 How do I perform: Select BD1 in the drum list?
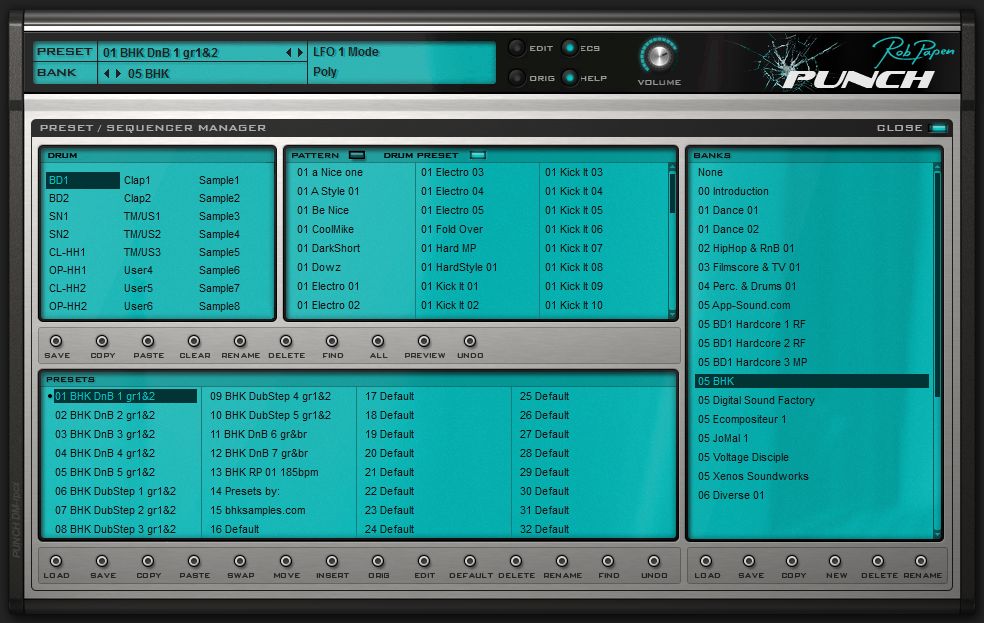click(x=82, y=180)
